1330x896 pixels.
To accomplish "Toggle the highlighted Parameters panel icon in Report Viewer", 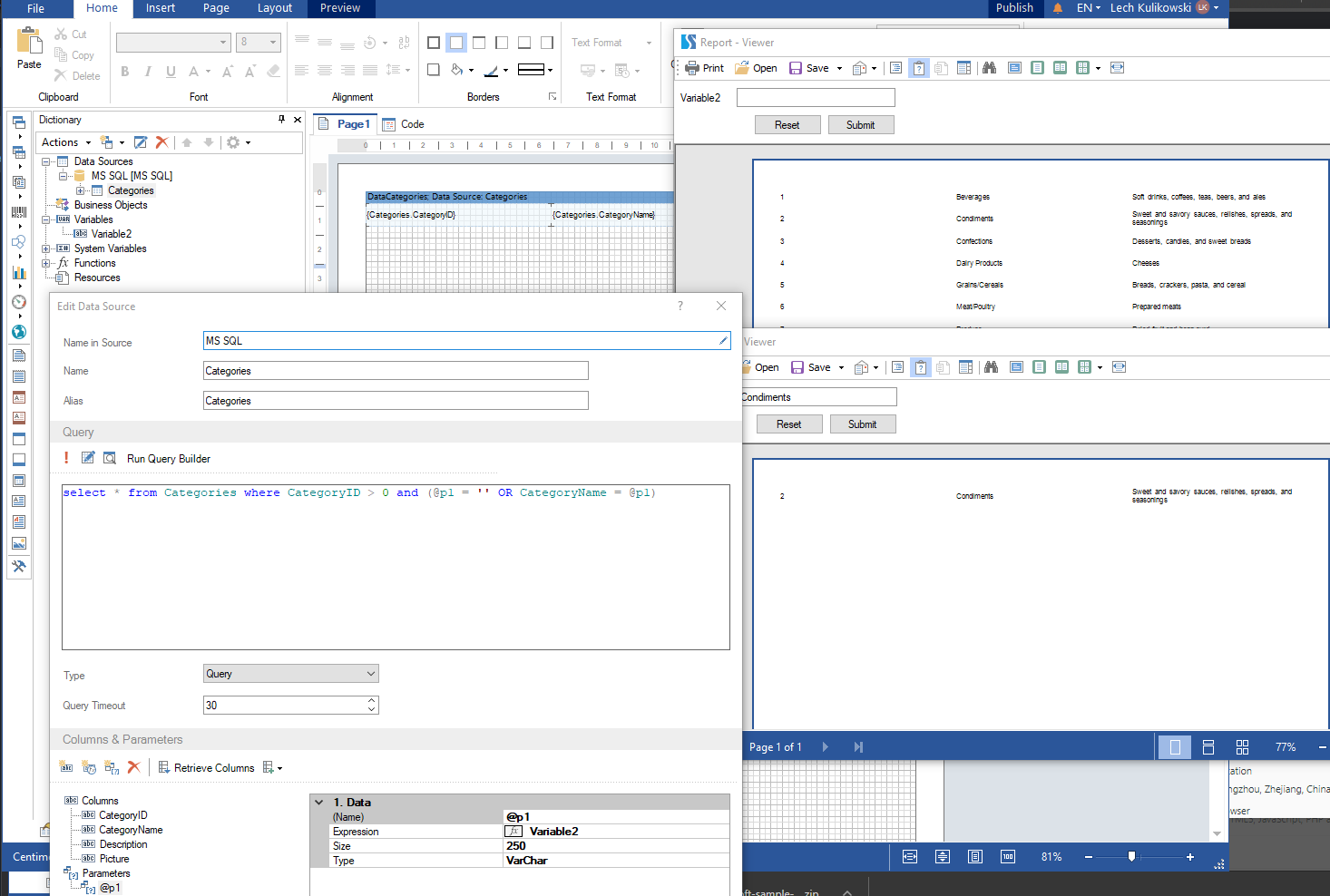I will tap(919, 68).
